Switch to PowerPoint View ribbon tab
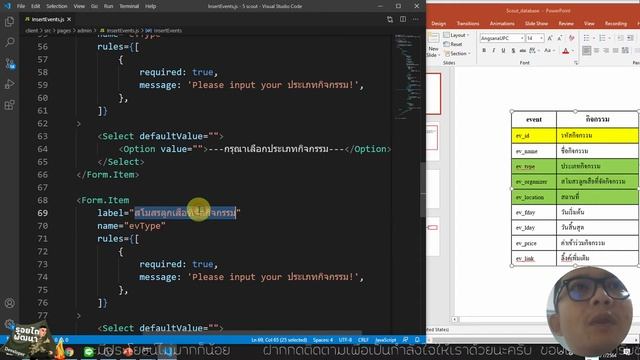Viewport: 640px width, 360px height. pos(589,24)
